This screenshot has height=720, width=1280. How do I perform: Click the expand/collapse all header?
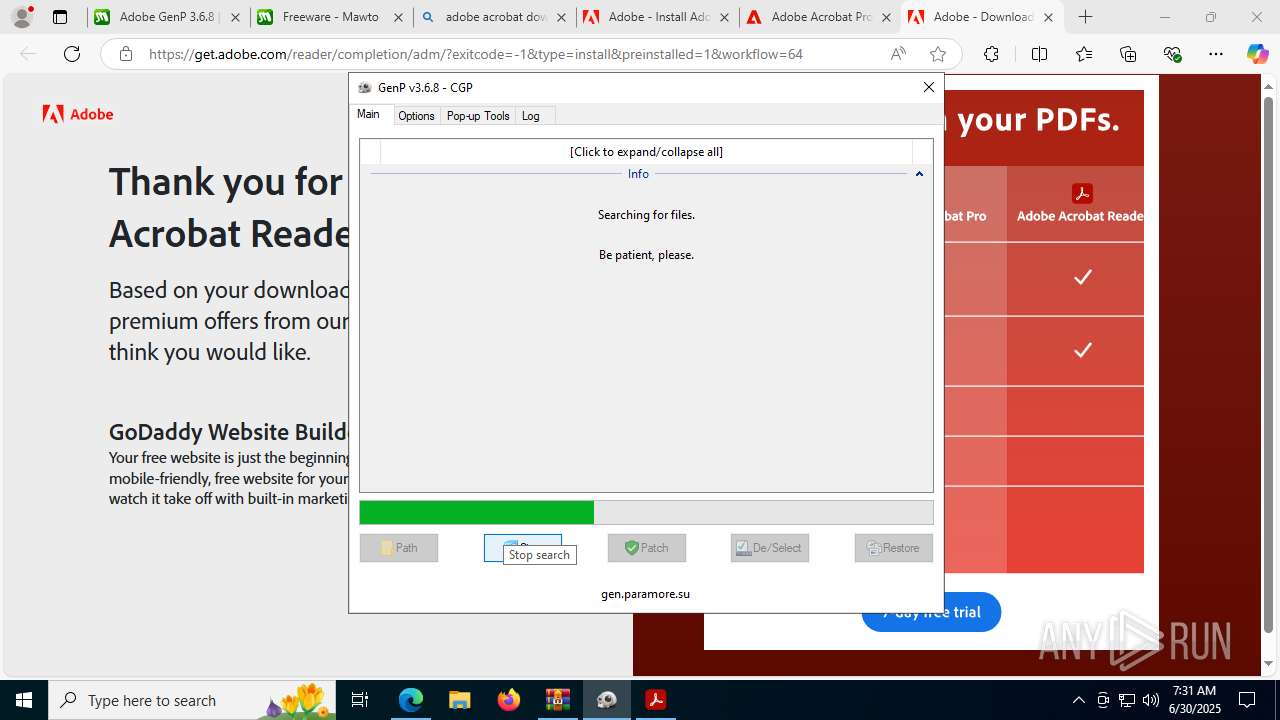coord(646,152)
